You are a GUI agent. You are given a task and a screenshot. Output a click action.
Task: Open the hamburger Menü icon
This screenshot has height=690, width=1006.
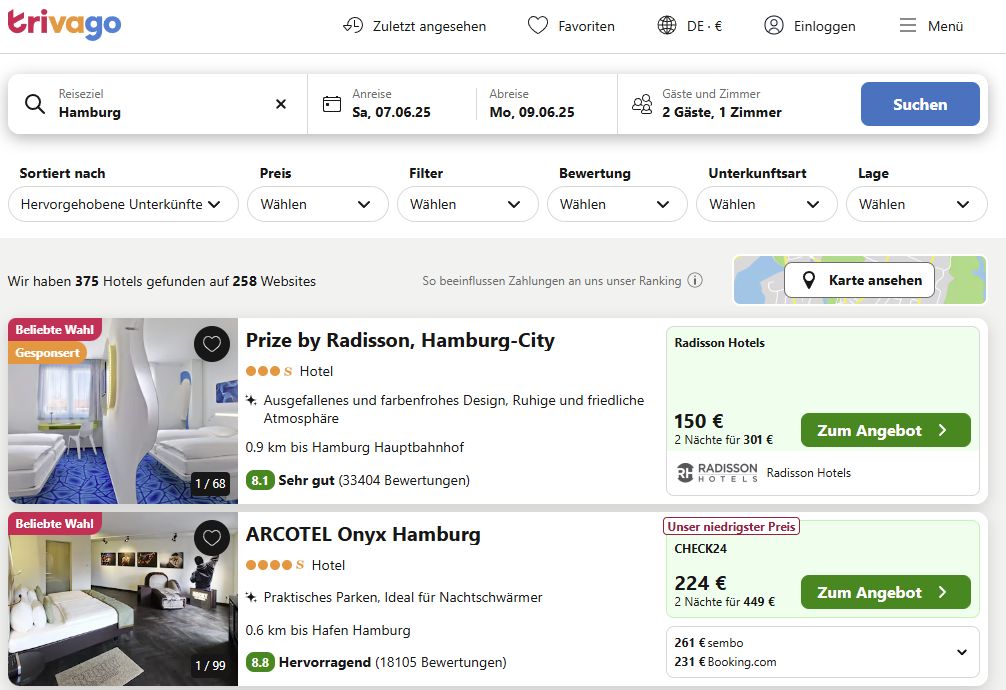(908, 26)
